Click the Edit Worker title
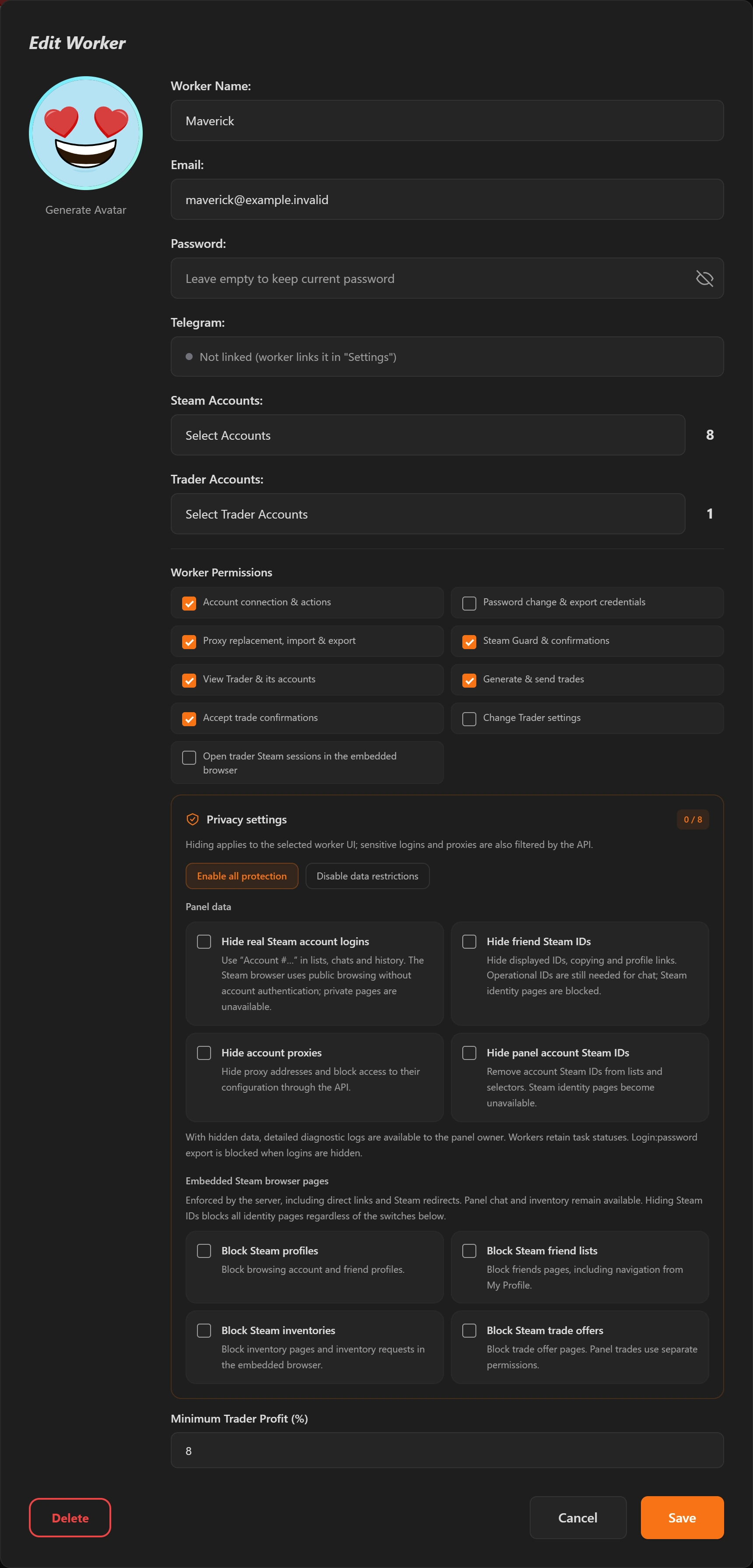 click(x=77, y=42)
